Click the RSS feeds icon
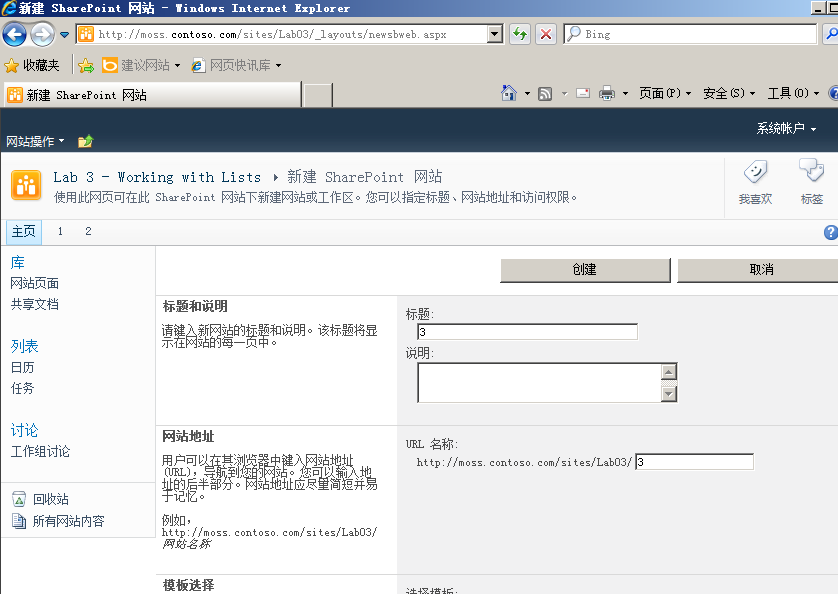Screen dimensions: 838x594 tap(545, 94)
